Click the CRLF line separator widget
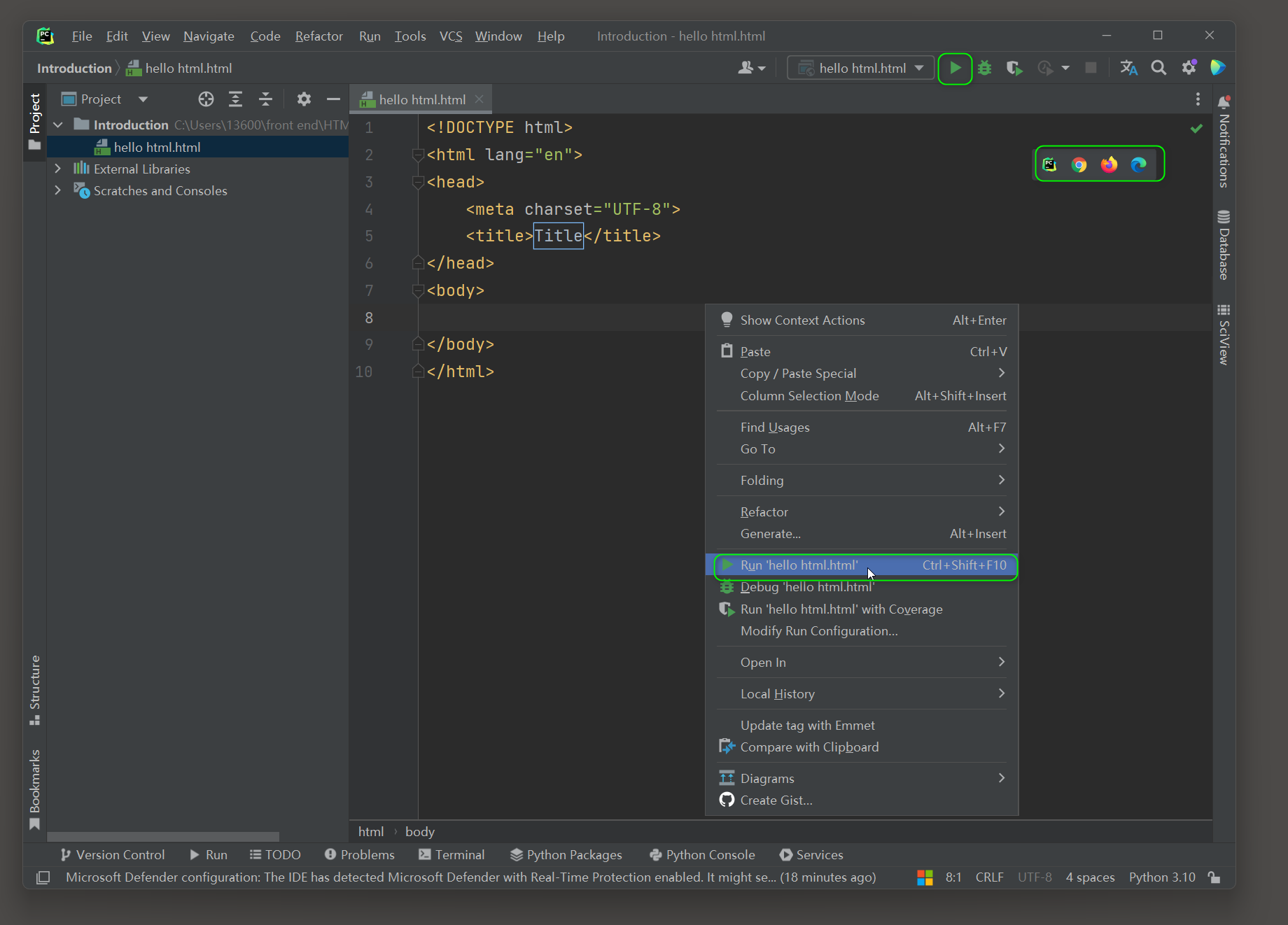The image size is (1288, 925). click(989, 877)
